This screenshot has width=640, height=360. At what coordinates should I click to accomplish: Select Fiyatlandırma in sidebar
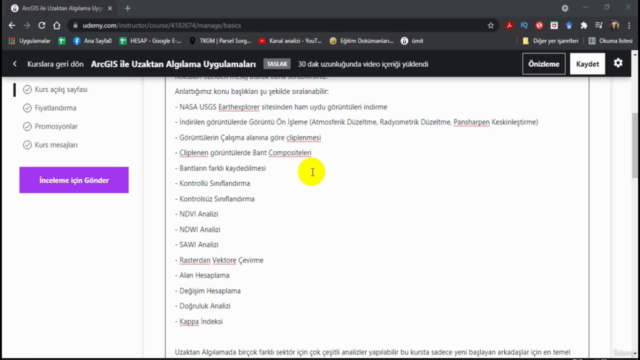pyautogui.click(x=56, y=108)
